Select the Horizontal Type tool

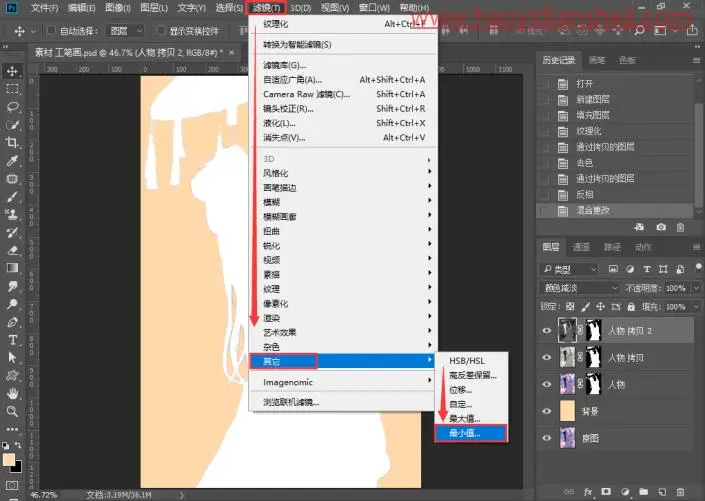coord(12,340)
